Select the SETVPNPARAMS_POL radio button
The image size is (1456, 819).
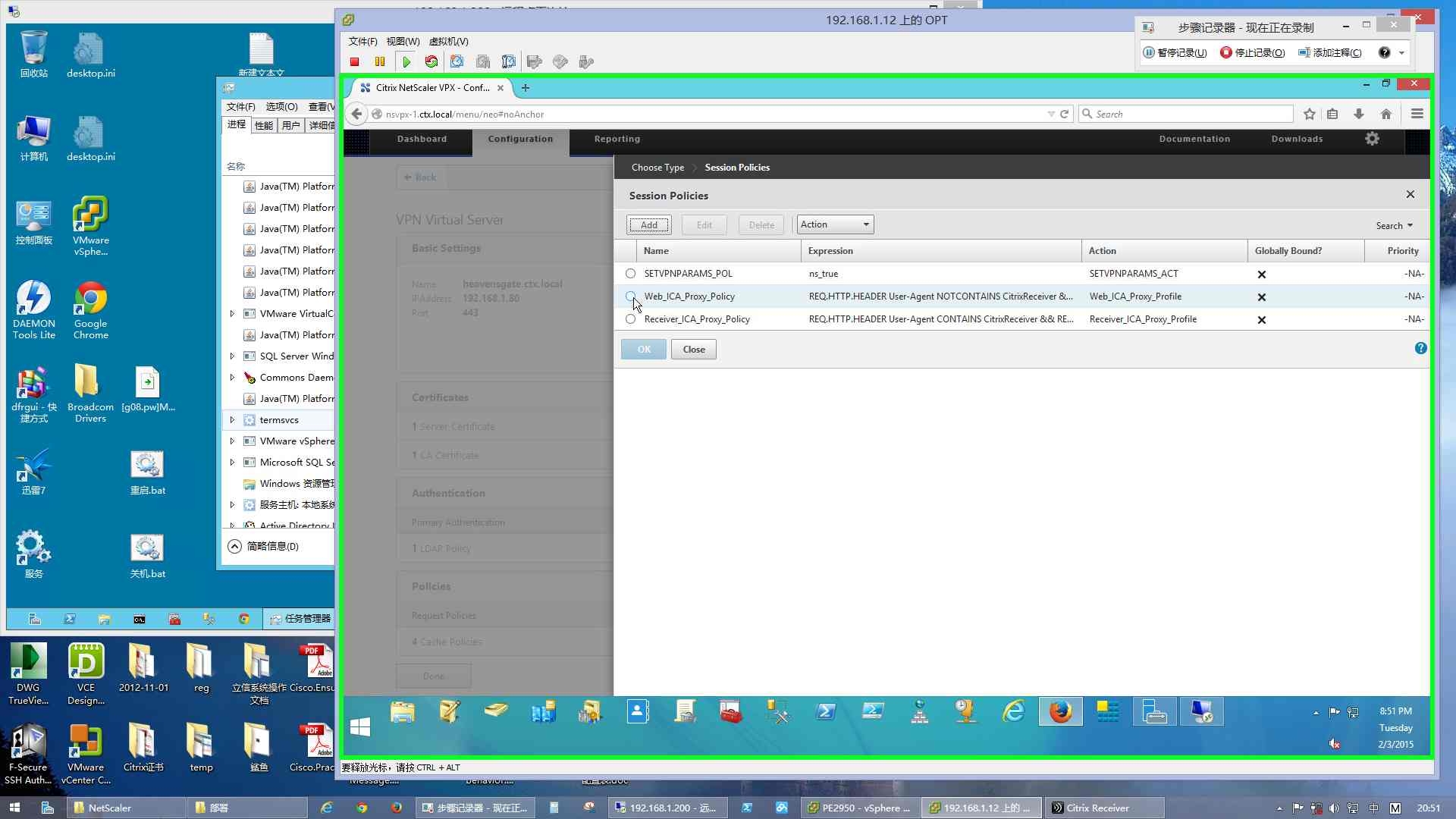[630, 274]
